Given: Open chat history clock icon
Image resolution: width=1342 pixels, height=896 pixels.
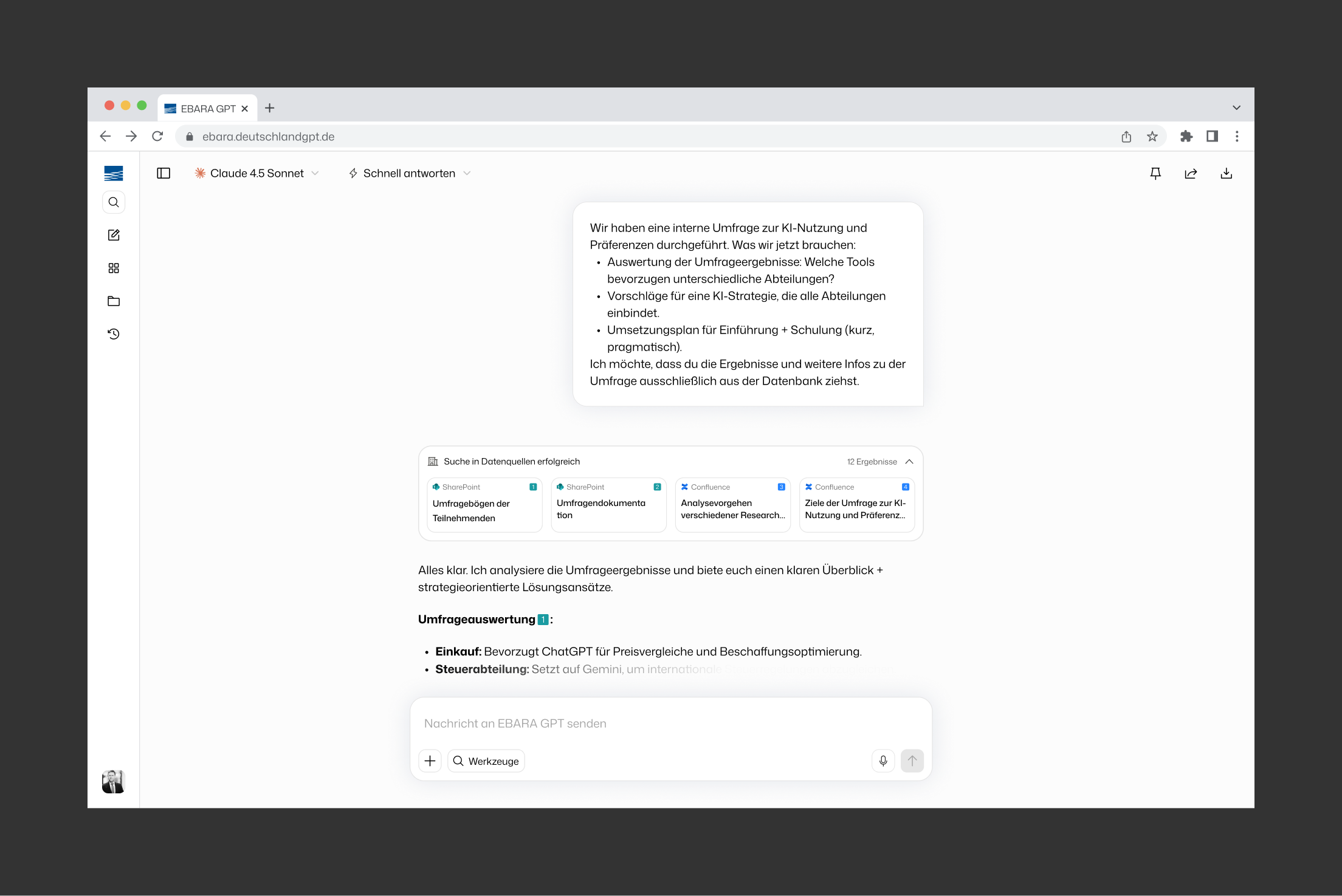Looking at the screenshot, I should point(114,334).
